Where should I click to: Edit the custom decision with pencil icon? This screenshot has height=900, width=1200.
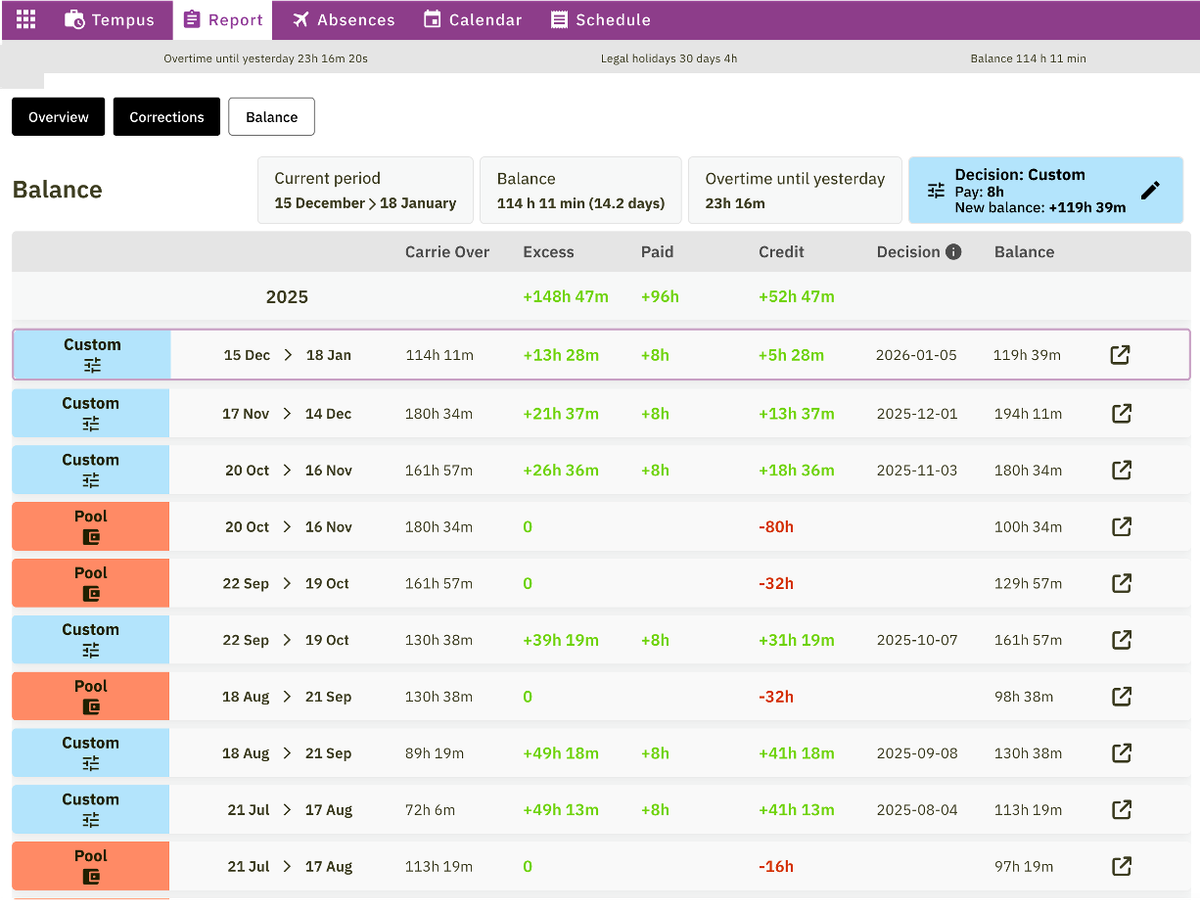pyautogui.click(x=1151, y=190)
